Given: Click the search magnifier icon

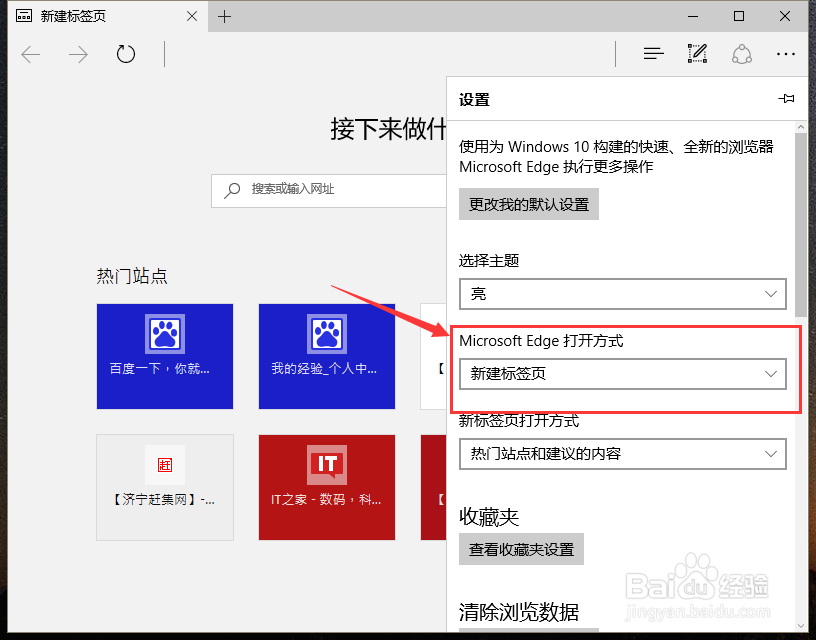Looking at the screenshot, I should (232, 190).
